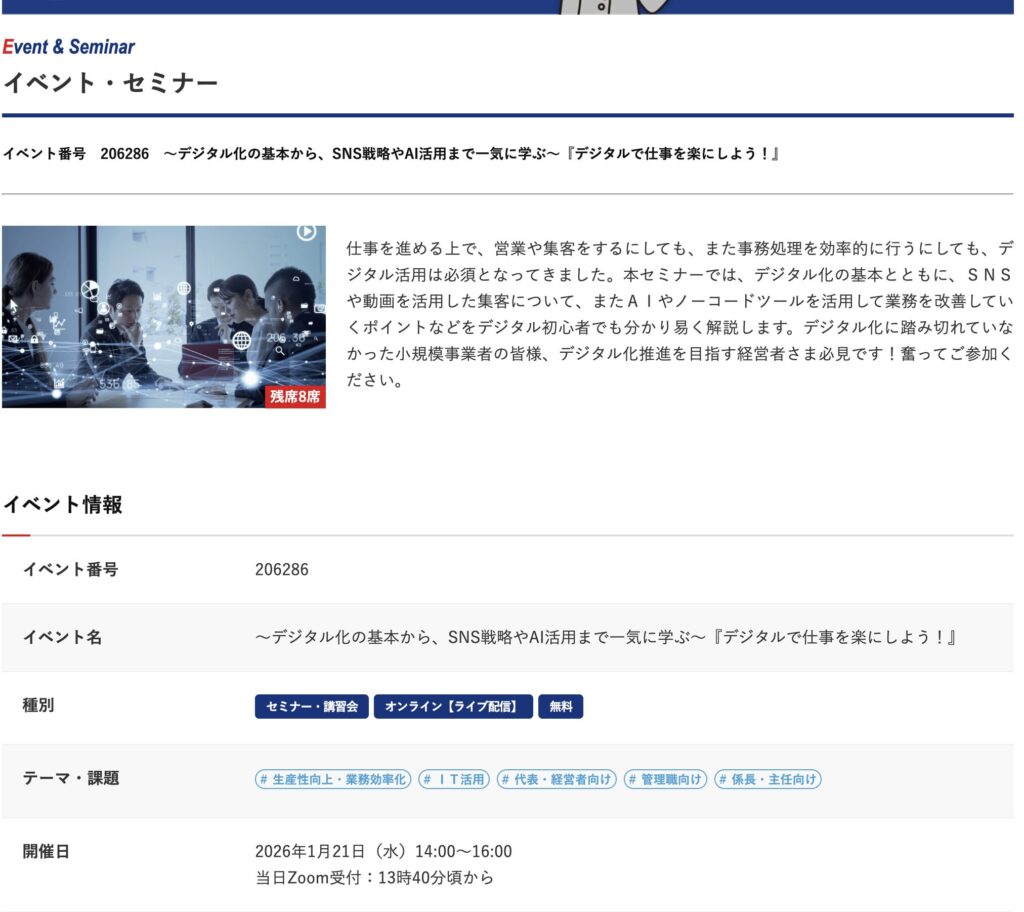
Task: Select the セミナー・講習会 category tag
Action: tap(312, 707)
